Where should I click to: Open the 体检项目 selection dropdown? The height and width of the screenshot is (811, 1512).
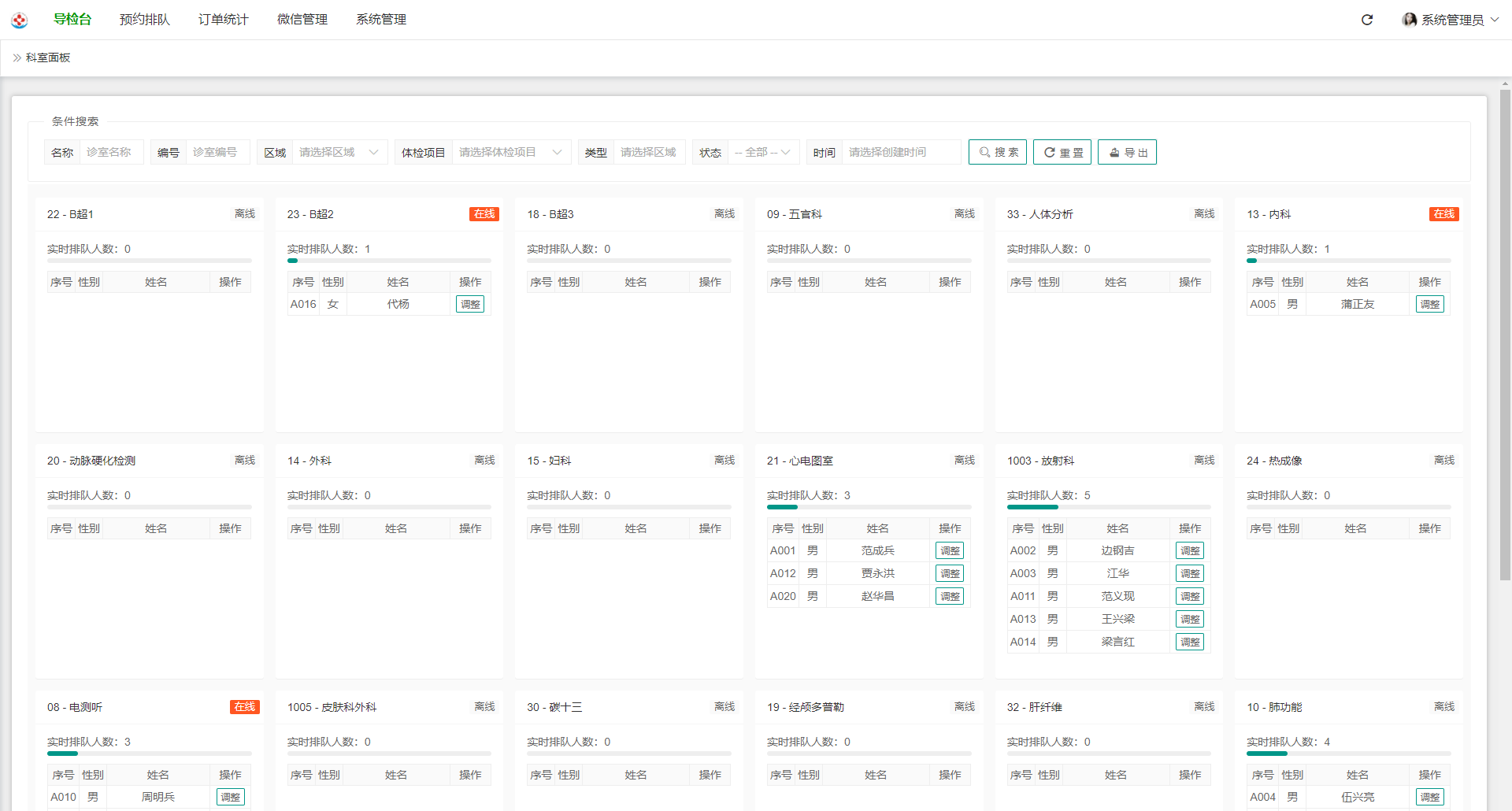coord(510,152)
